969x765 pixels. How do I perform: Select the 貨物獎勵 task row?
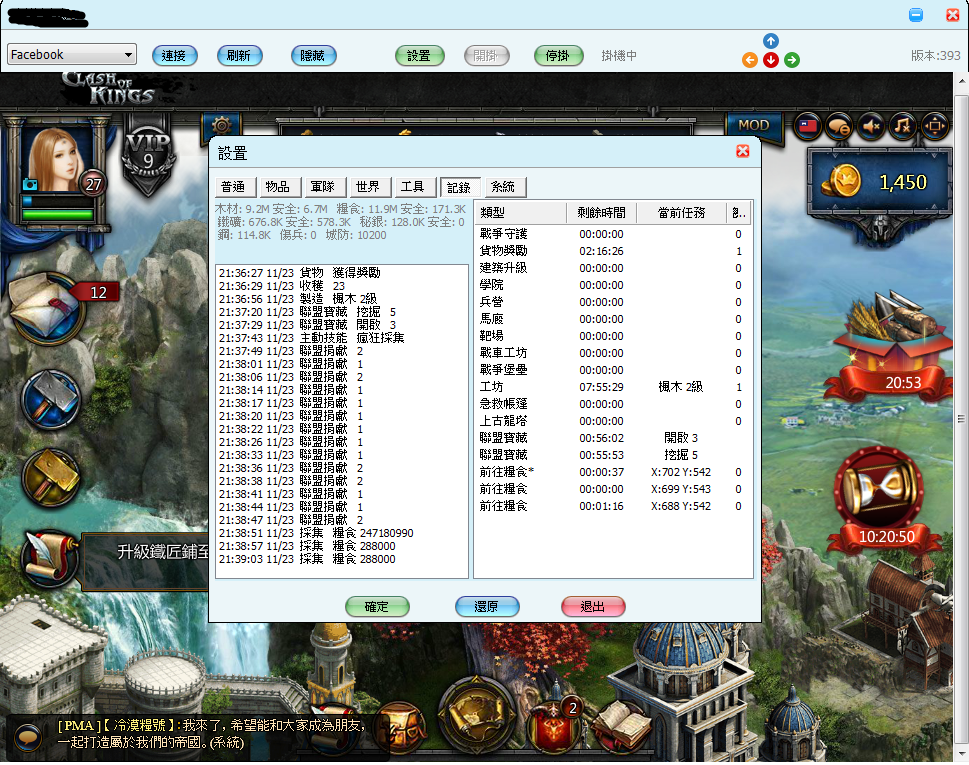tap(612, 251)
